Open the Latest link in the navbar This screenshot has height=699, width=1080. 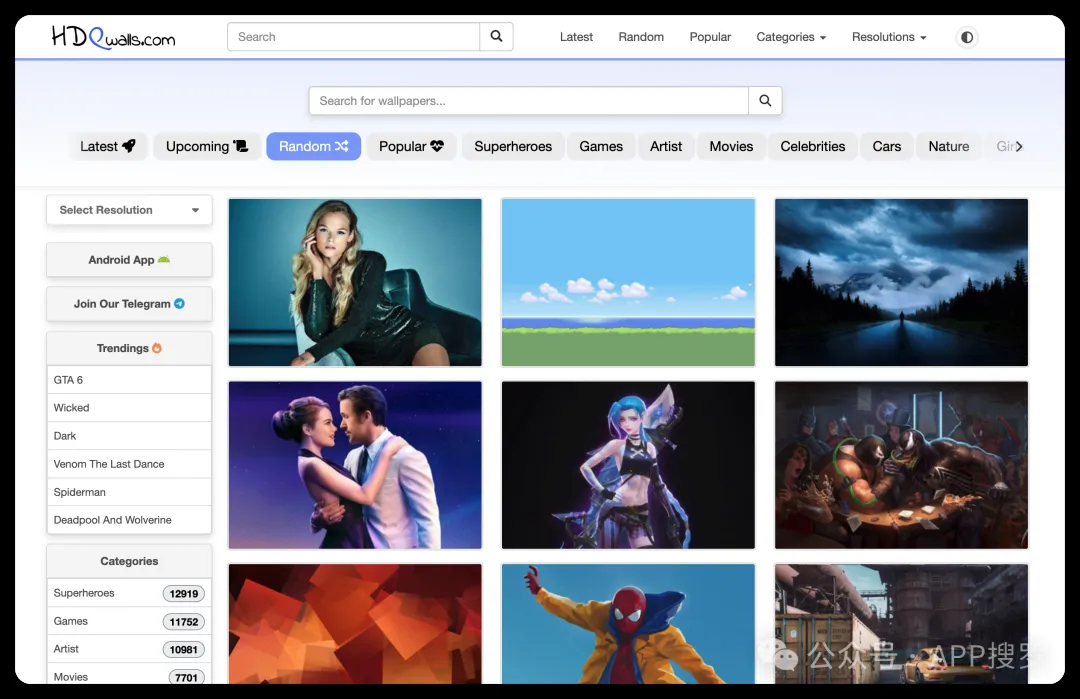[576, 37]
